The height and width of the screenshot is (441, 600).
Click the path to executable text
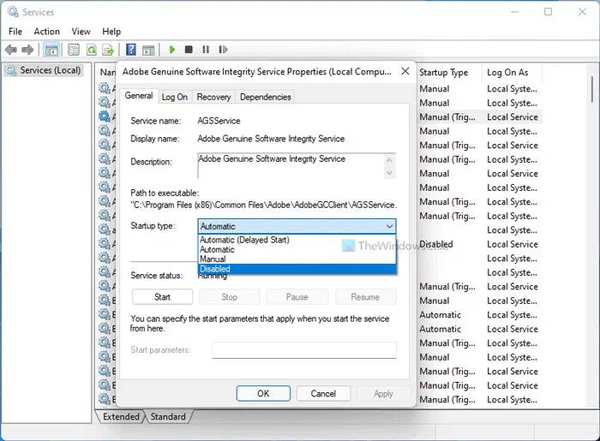click(264, 205)
